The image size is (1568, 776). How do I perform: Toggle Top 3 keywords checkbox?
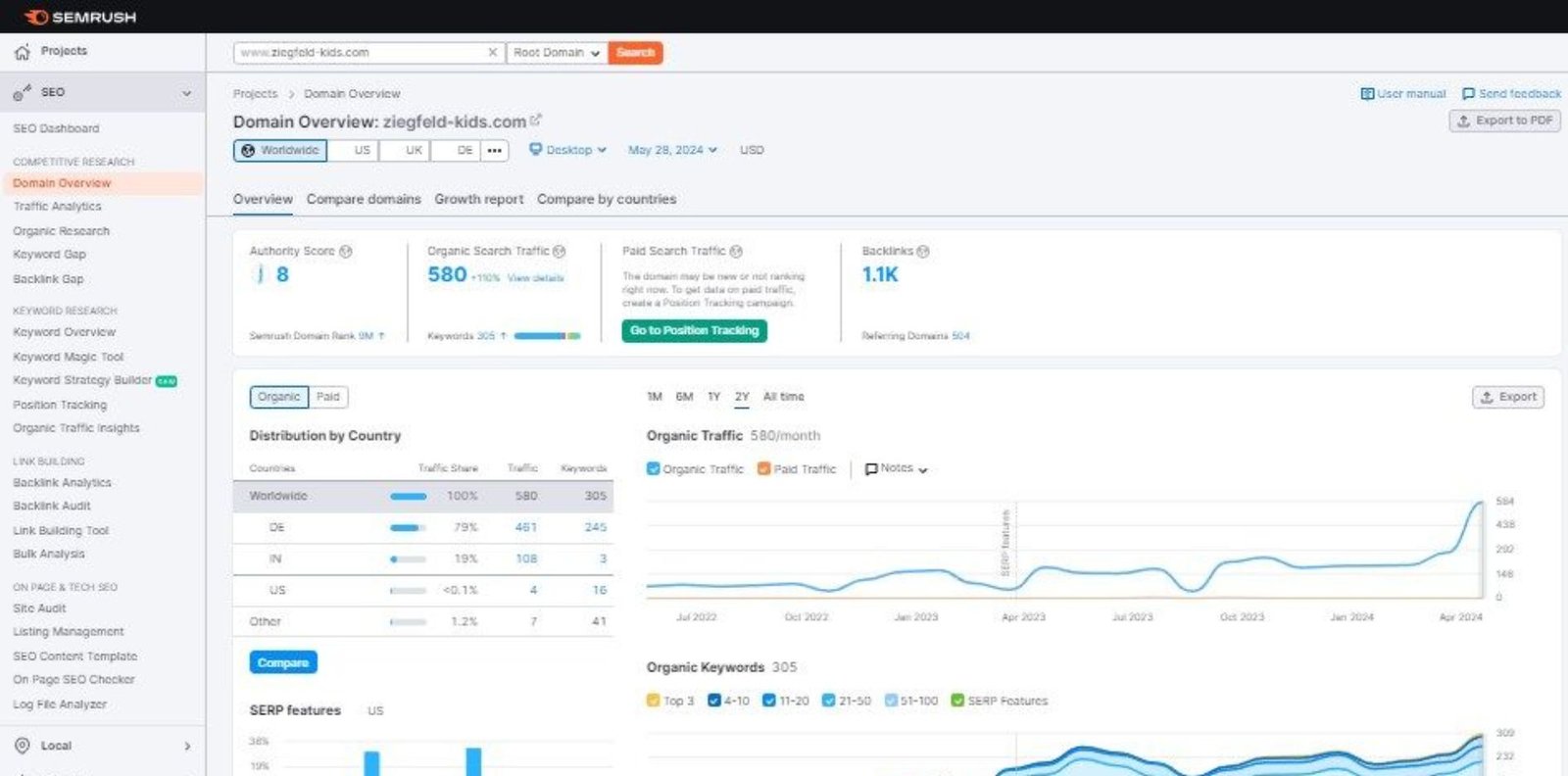(654, 701)
